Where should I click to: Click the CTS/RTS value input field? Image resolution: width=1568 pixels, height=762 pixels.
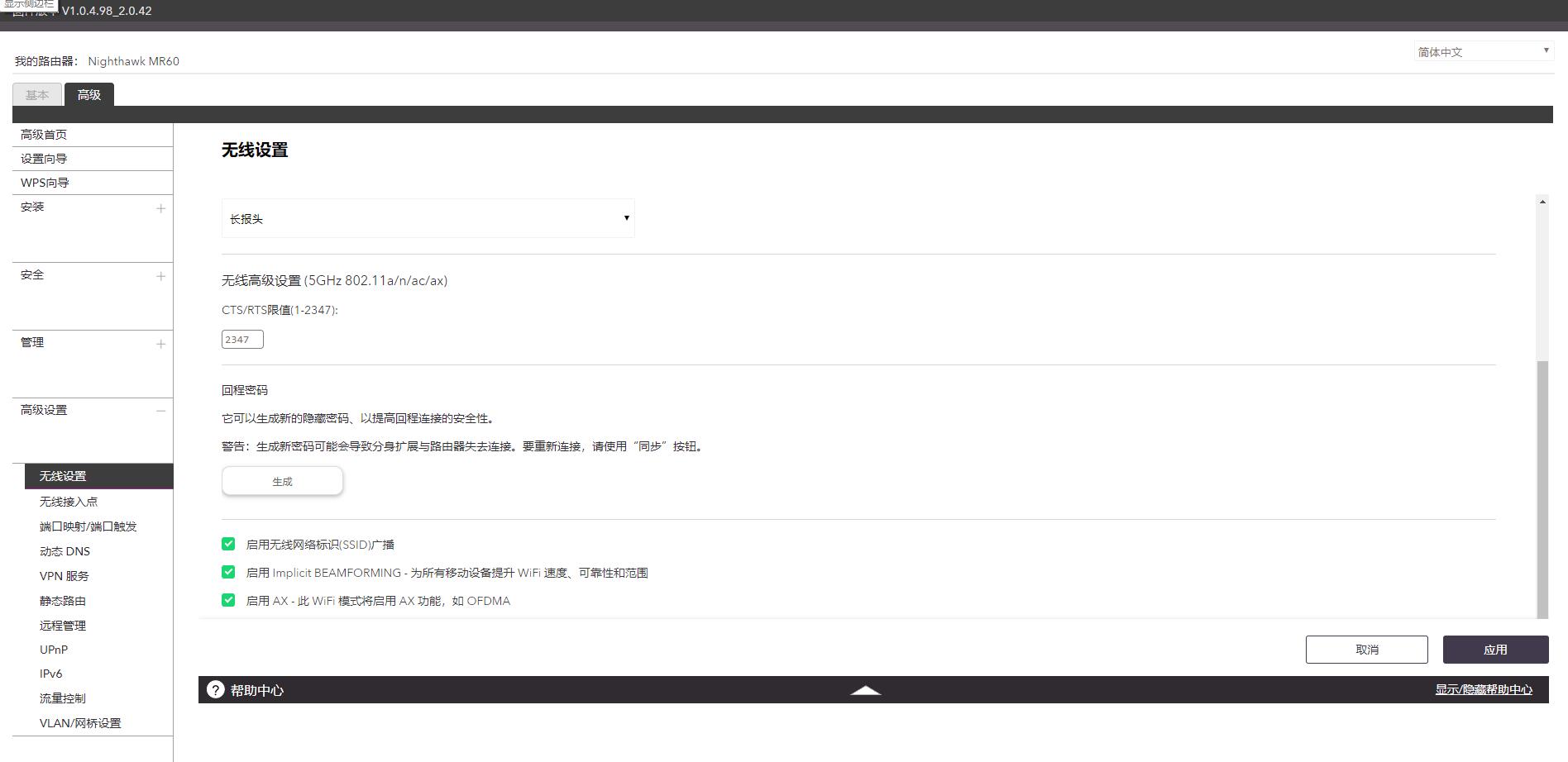[x=241, y=339]
